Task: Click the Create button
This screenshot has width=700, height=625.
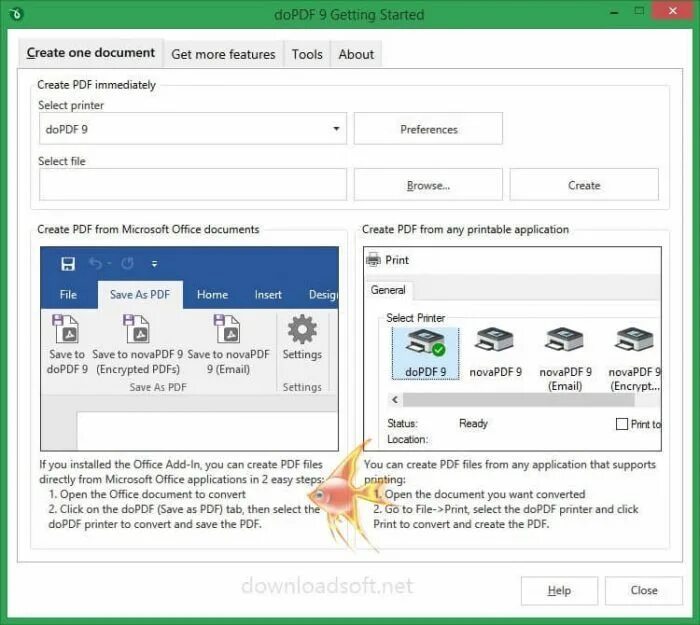Action: pyautogui.click(x=584, y=185)
